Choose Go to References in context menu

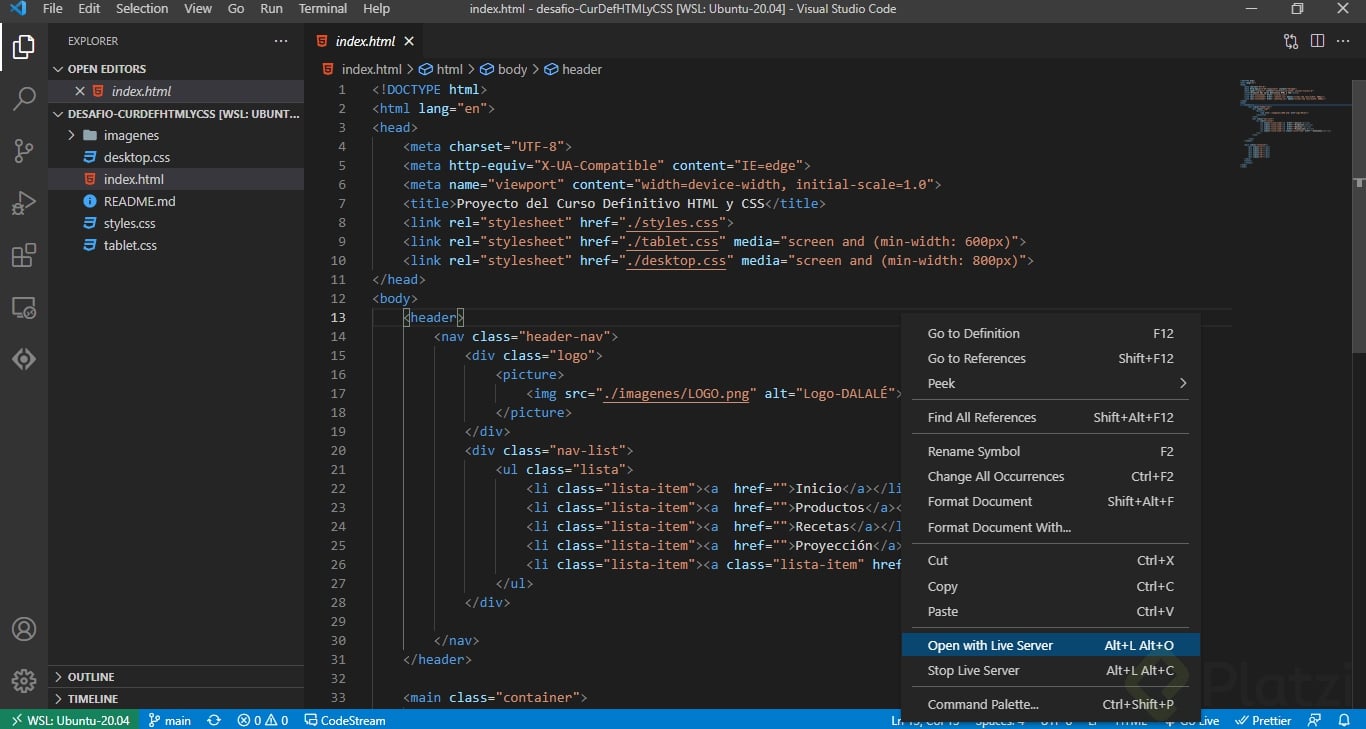click(1050, 358)
